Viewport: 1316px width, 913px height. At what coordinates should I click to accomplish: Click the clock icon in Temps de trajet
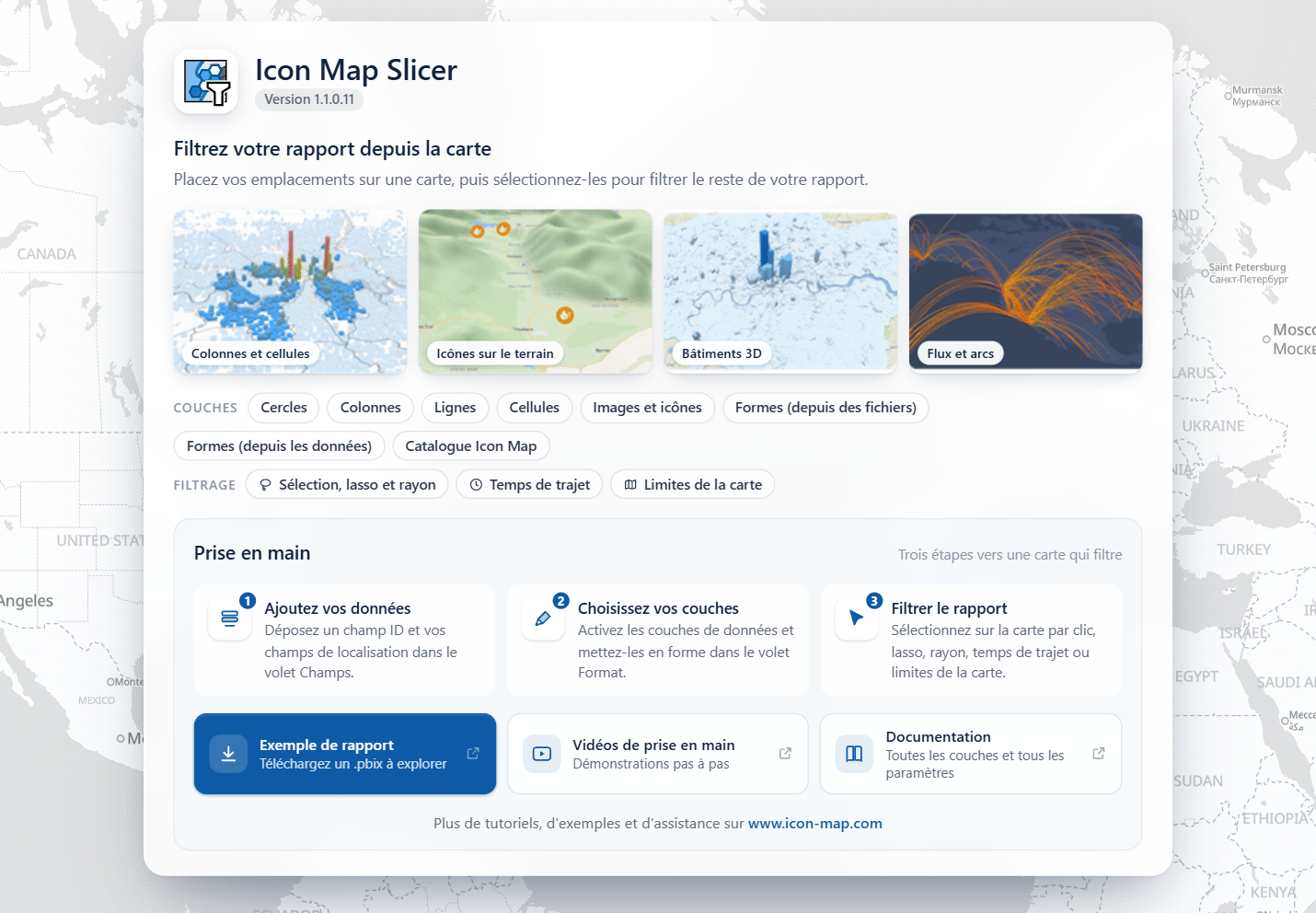[476, 485]
